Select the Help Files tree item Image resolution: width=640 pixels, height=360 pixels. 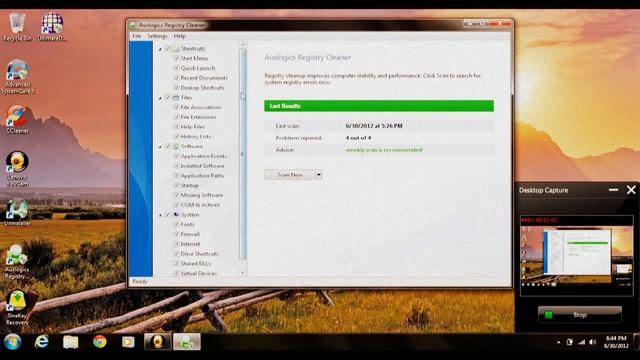pos(193,127)
